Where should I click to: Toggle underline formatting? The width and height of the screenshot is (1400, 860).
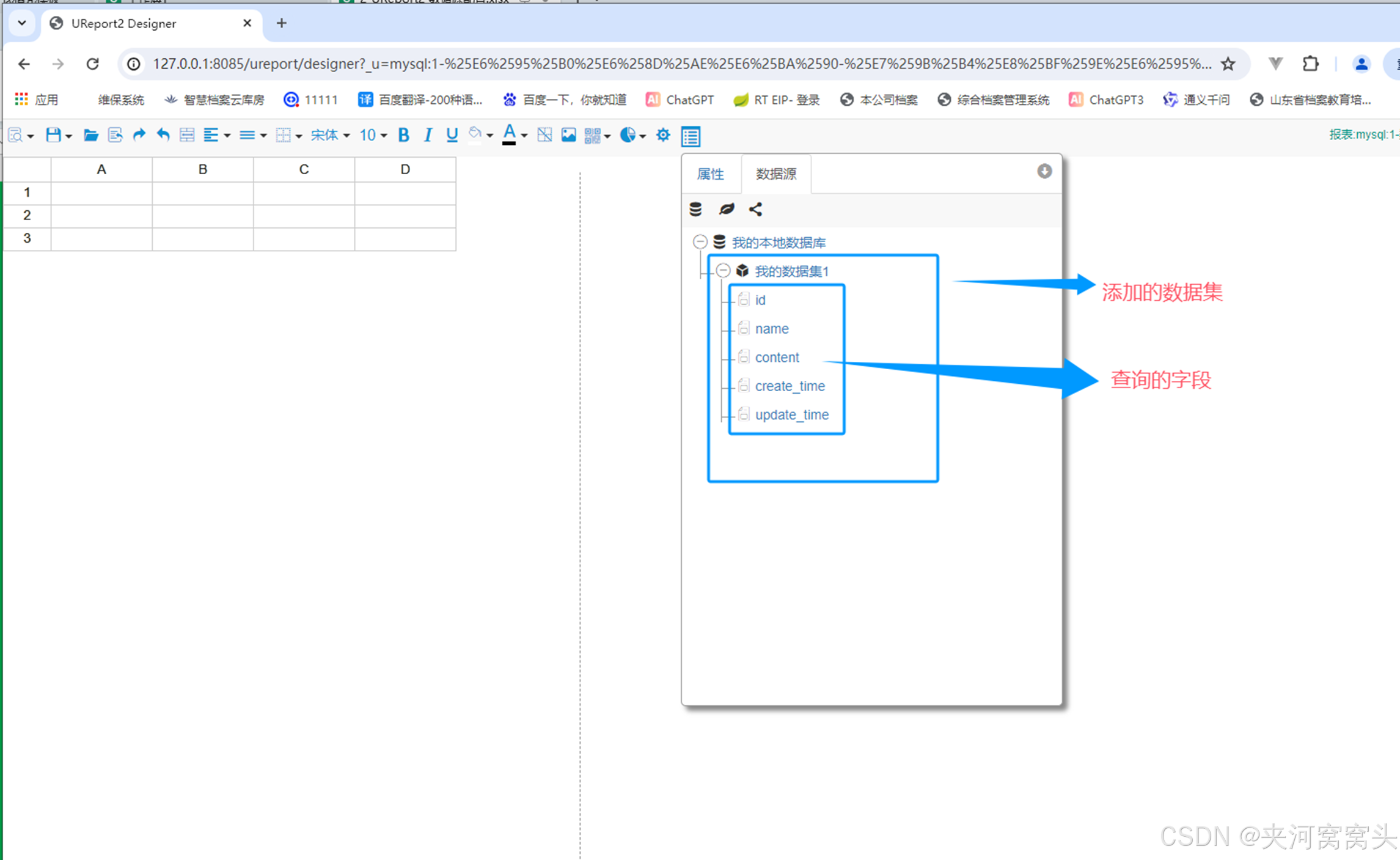[x=452, y=135]
